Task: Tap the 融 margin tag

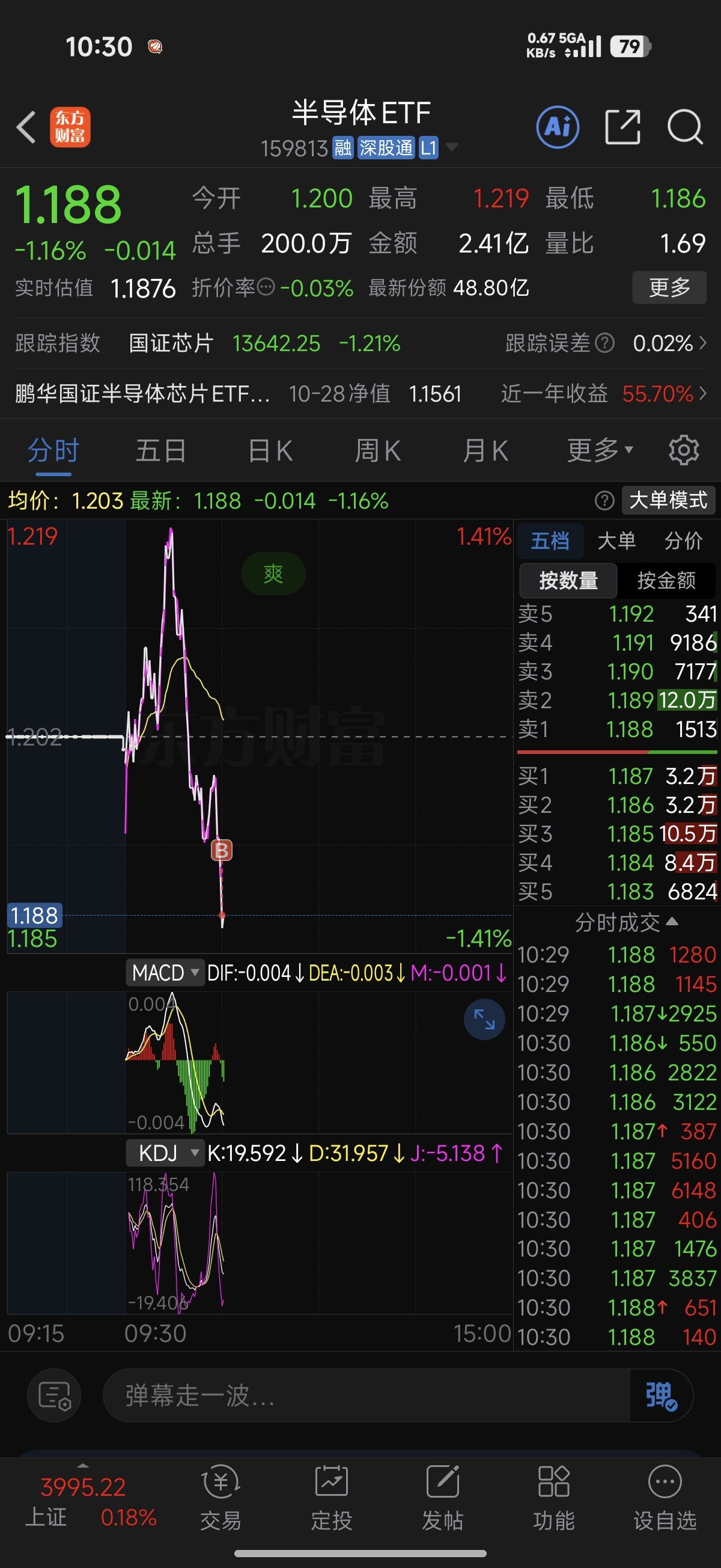Action: click(343, 147)
